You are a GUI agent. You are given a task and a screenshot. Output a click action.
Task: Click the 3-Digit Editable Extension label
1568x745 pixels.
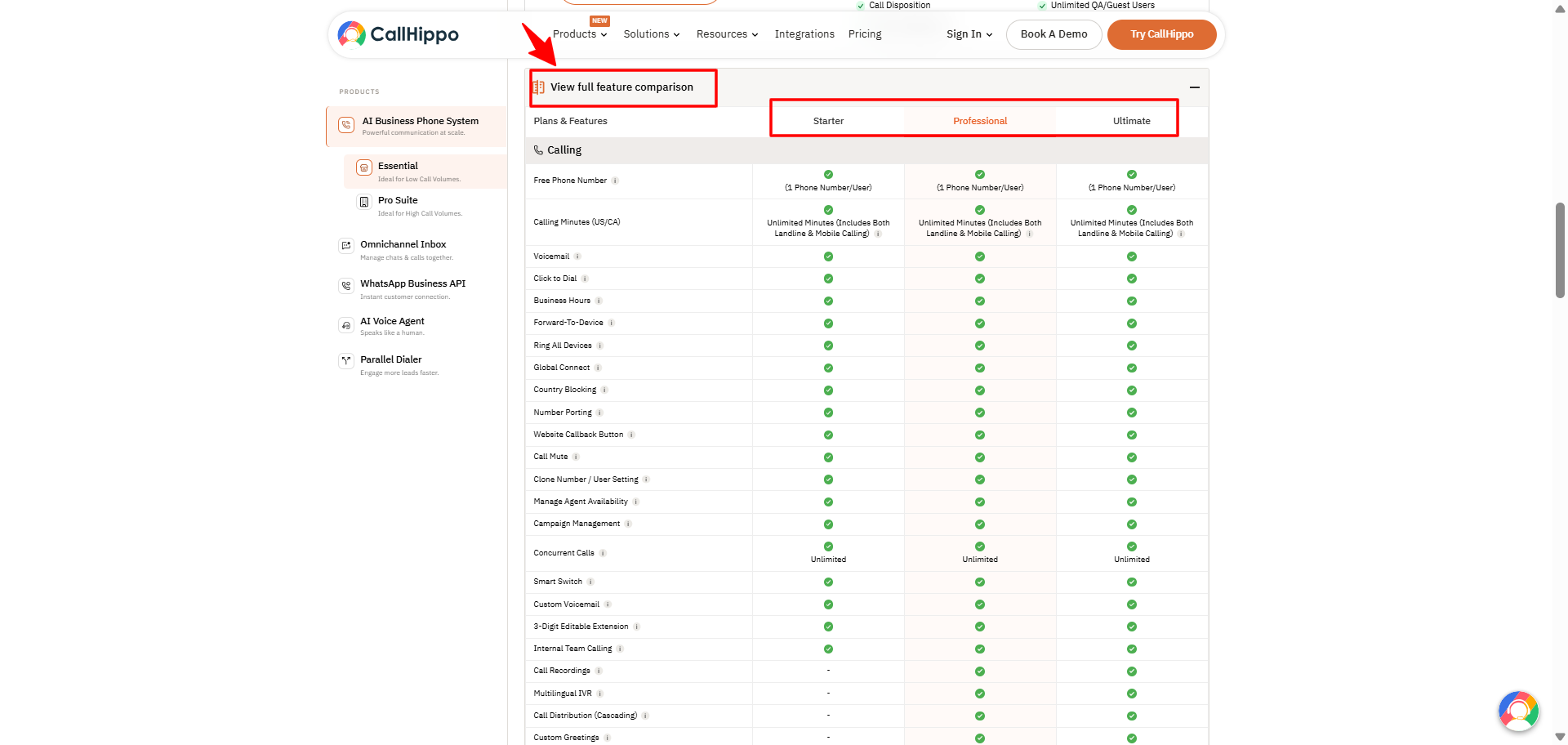click(x=581, y=627)
